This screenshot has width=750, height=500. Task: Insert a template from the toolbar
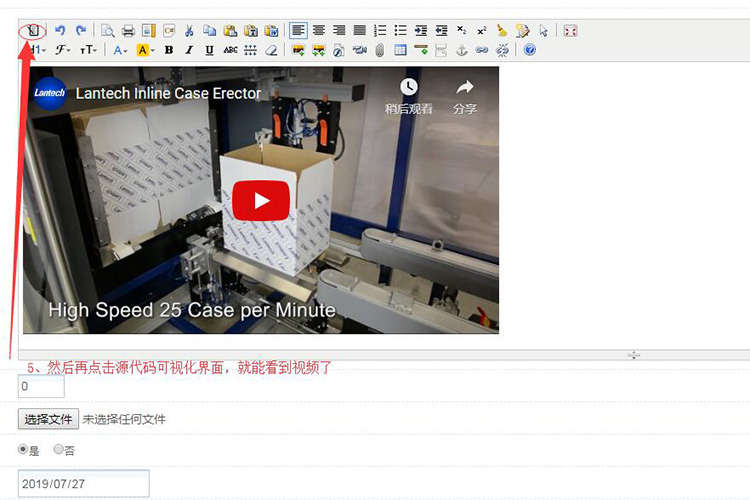tap(149, 31)
